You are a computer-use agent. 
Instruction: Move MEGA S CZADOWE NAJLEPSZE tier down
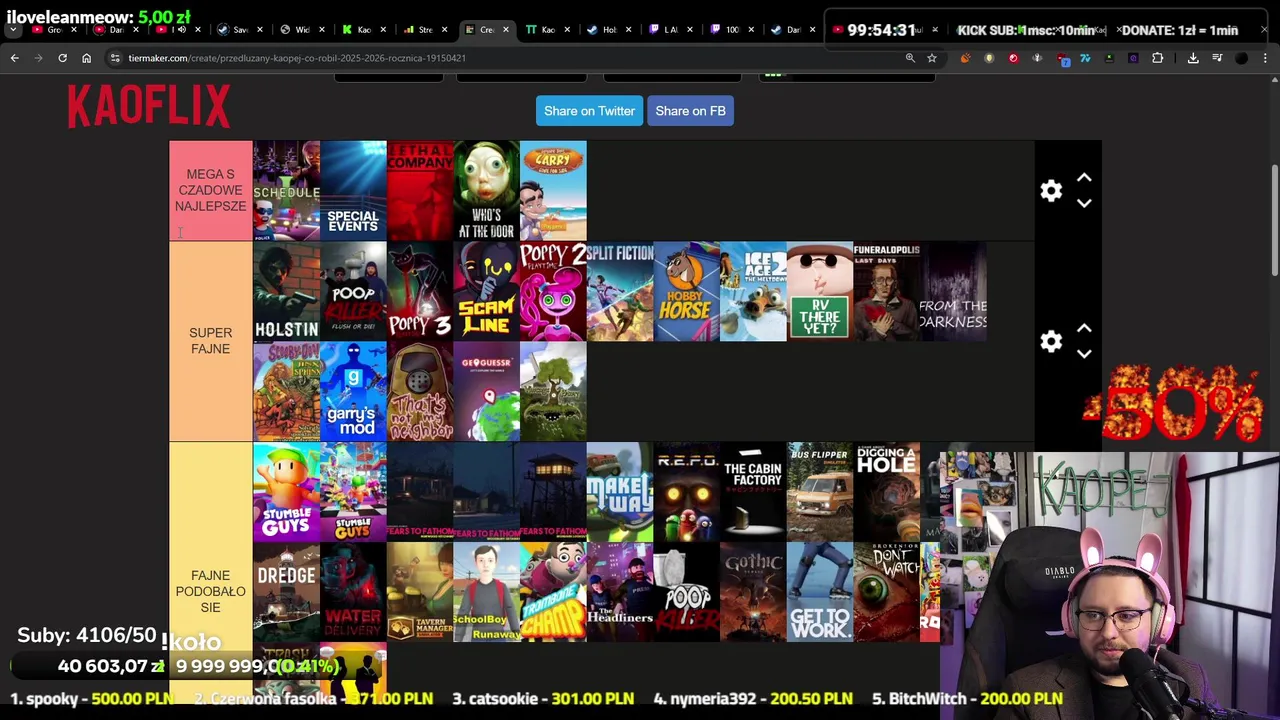click(1084, 203)
